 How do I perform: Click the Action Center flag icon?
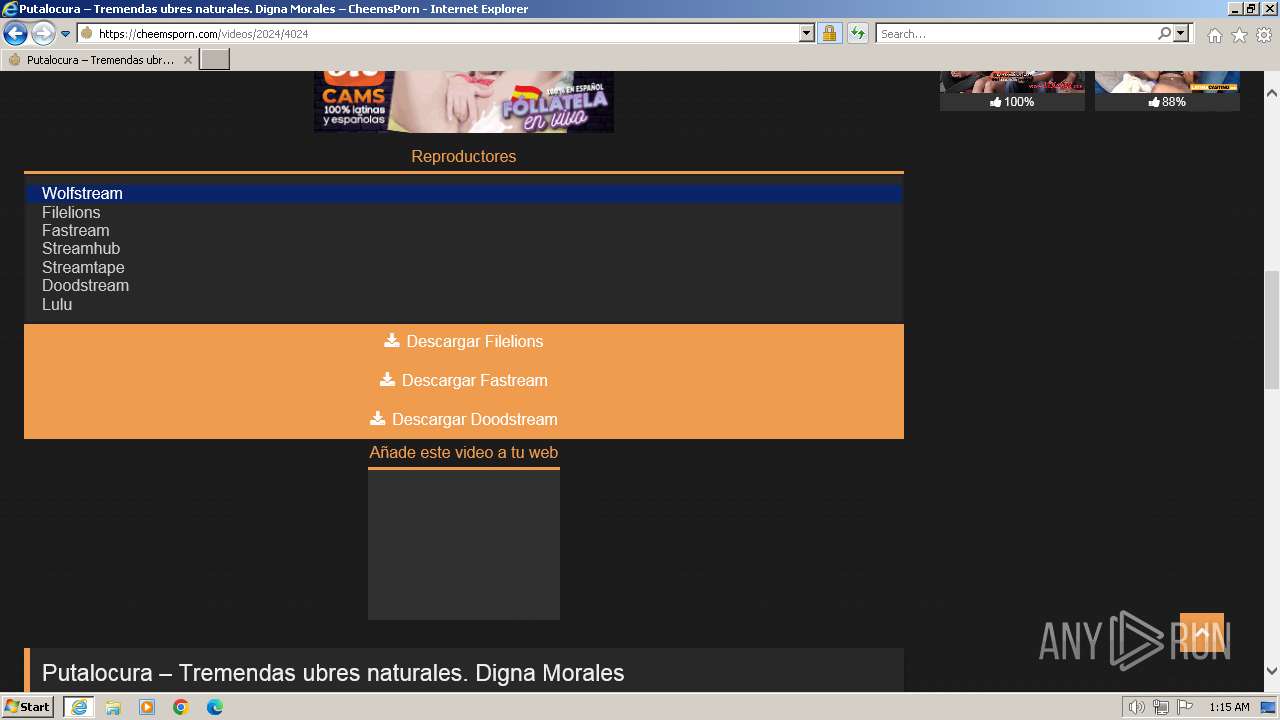click(1185, 707)
